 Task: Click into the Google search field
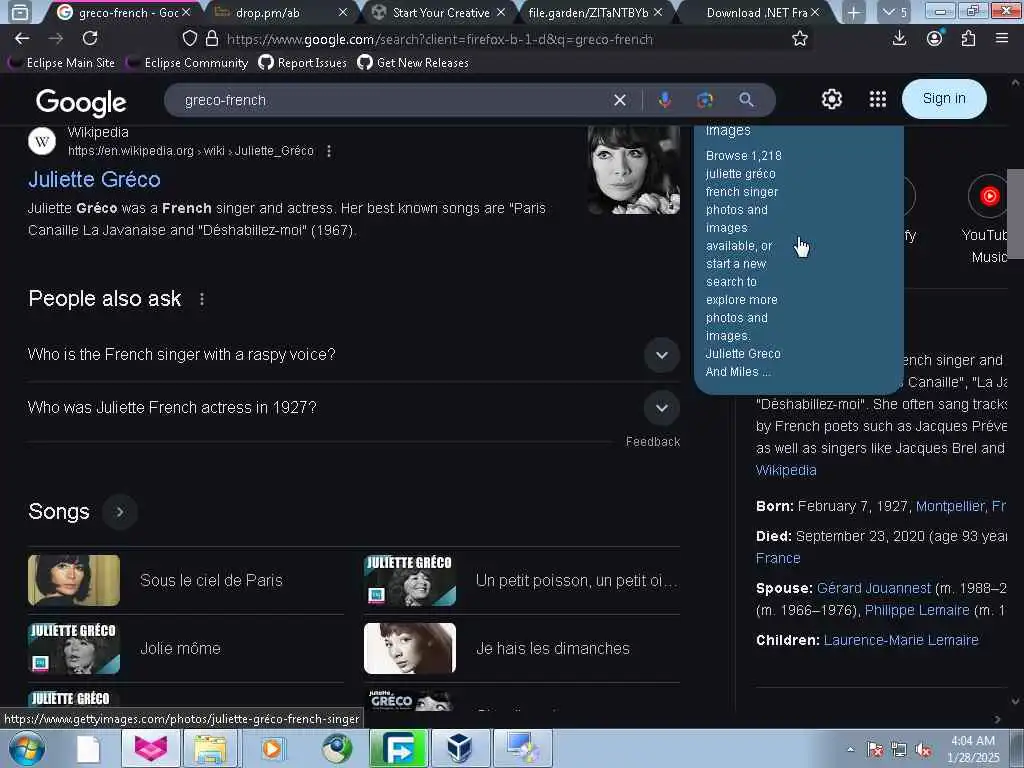click(392, 100)
